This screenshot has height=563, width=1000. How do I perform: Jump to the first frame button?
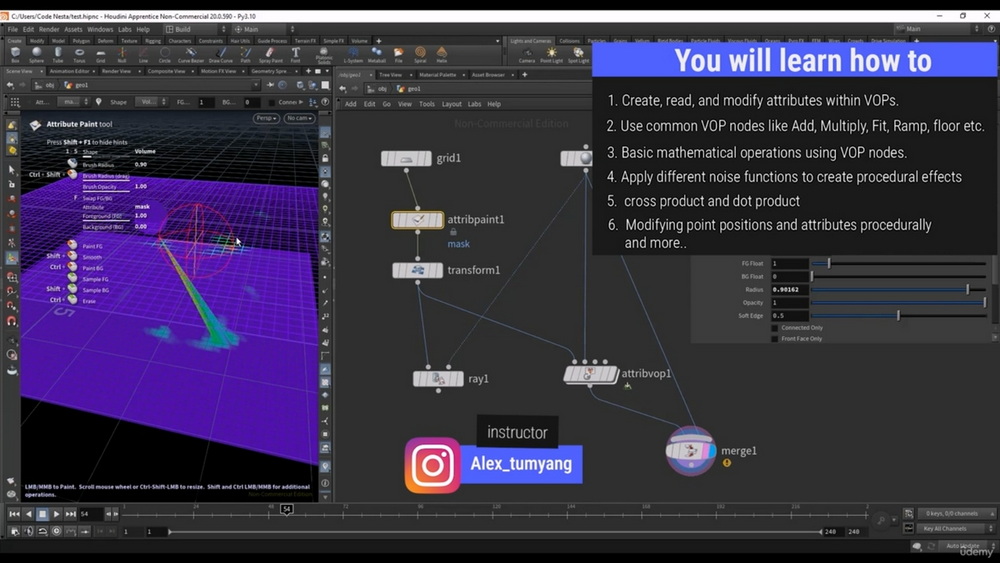14,514
